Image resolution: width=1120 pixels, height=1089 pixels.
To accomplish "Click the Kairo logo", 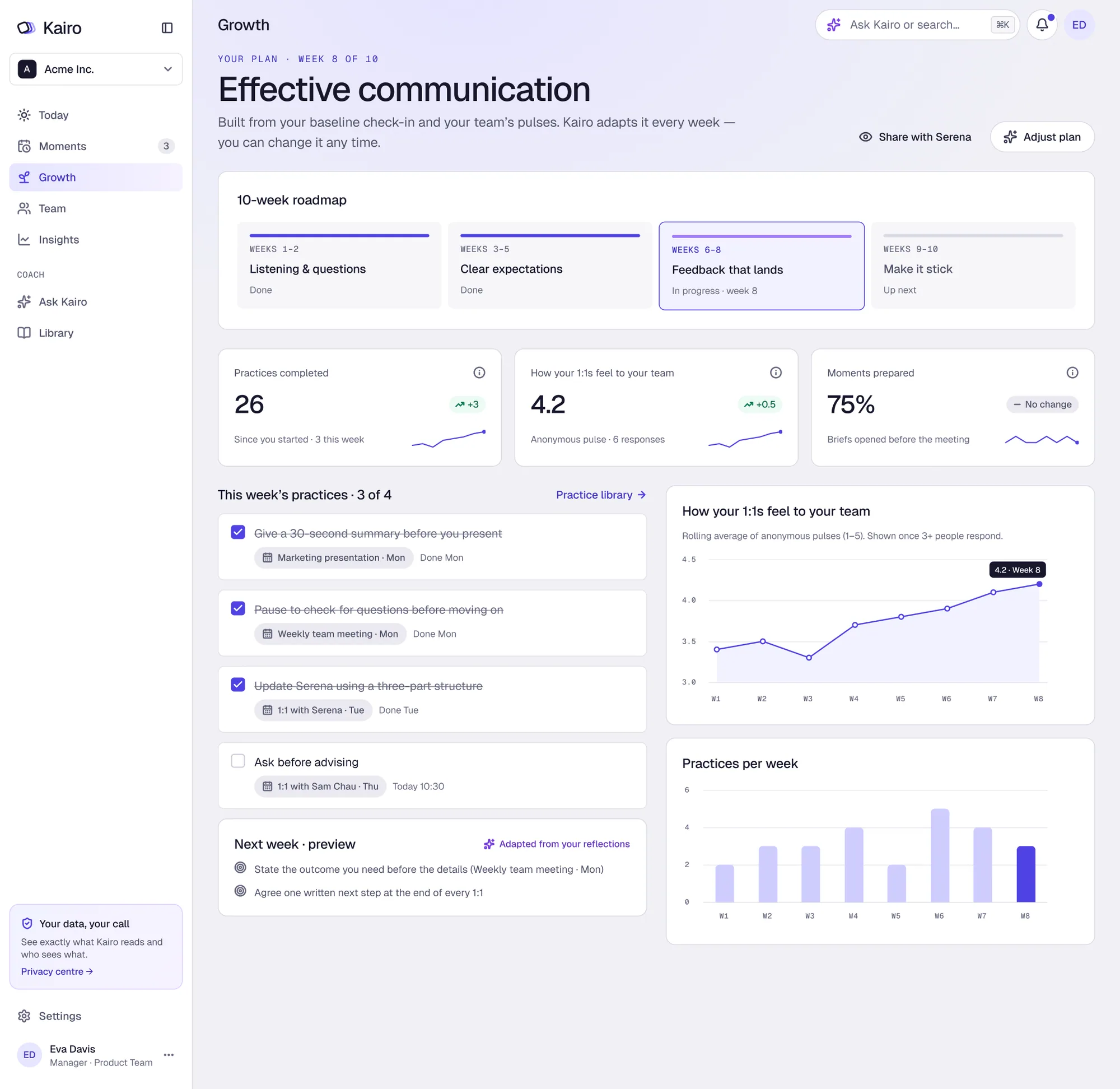I will coord(49,27).
